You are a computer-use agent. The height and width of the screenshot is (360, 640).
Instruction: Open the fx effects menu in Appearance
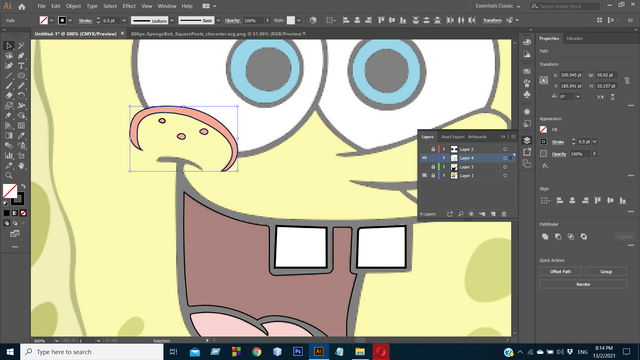tap(545, 166)
